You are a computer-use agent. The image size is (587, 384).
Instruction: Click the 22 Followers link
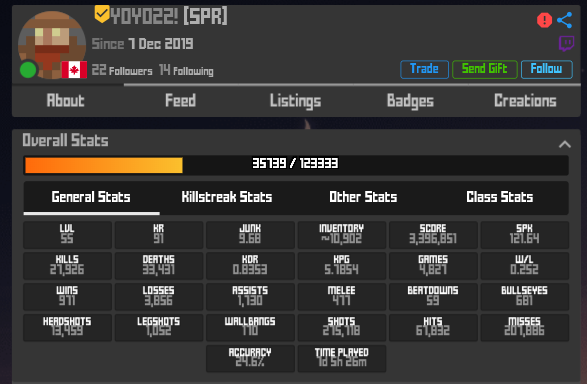click(x=122, y=70)
